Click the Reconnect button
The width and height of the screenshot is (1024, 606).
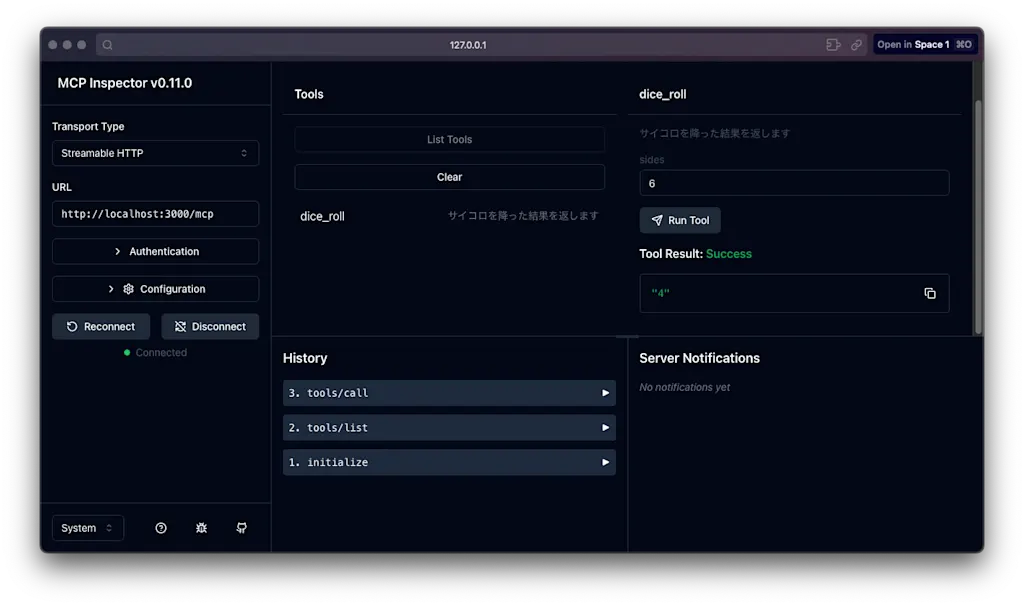pyautogui.click(x=101, y=327)
